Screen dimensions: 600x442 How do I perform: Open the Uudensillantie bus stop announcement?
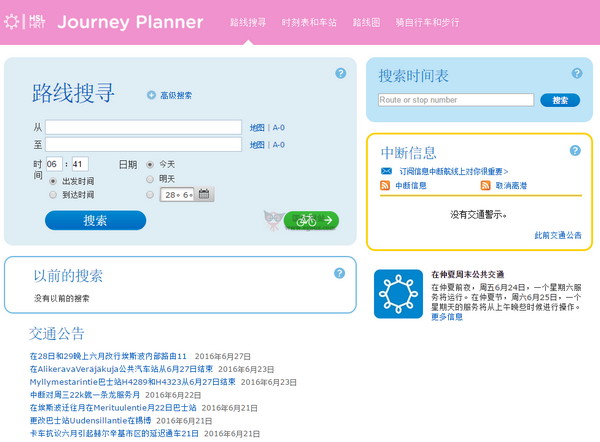pyautogui.click(x=90, y=421)
